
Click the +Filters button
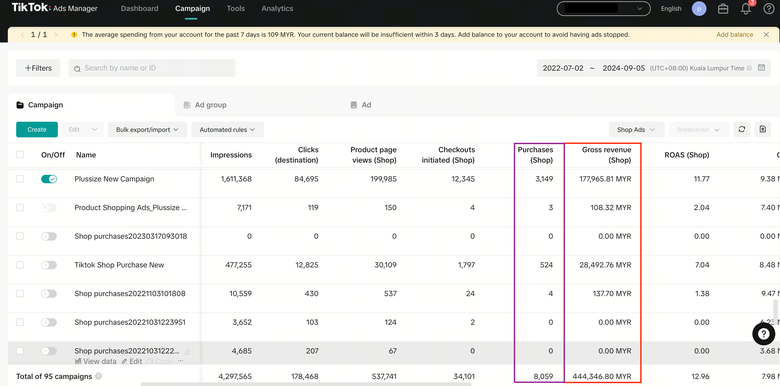pyautogui.click(x=38, y=68)
